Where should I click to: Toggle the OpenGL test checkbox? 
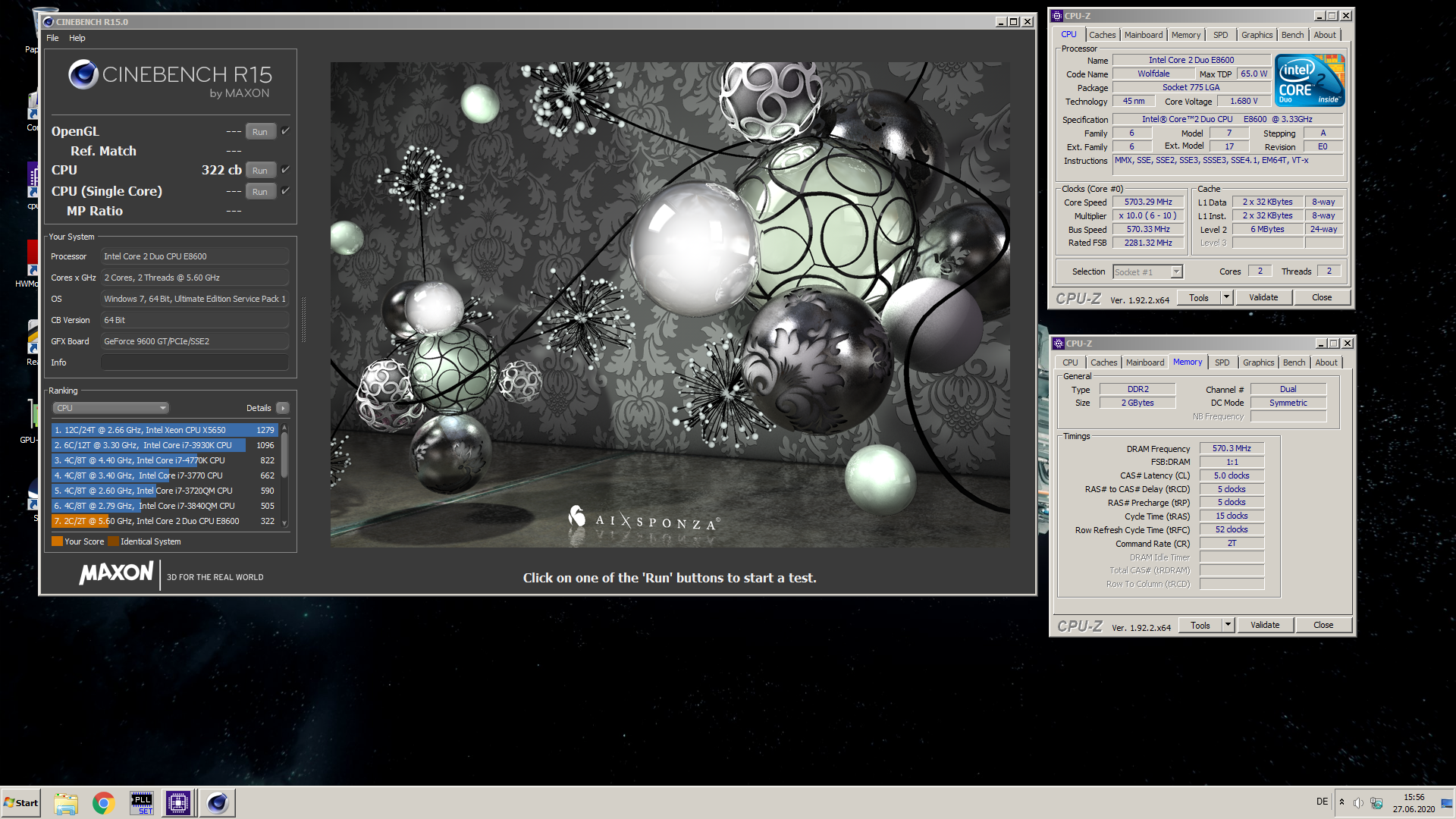click(x=285, y=131)
